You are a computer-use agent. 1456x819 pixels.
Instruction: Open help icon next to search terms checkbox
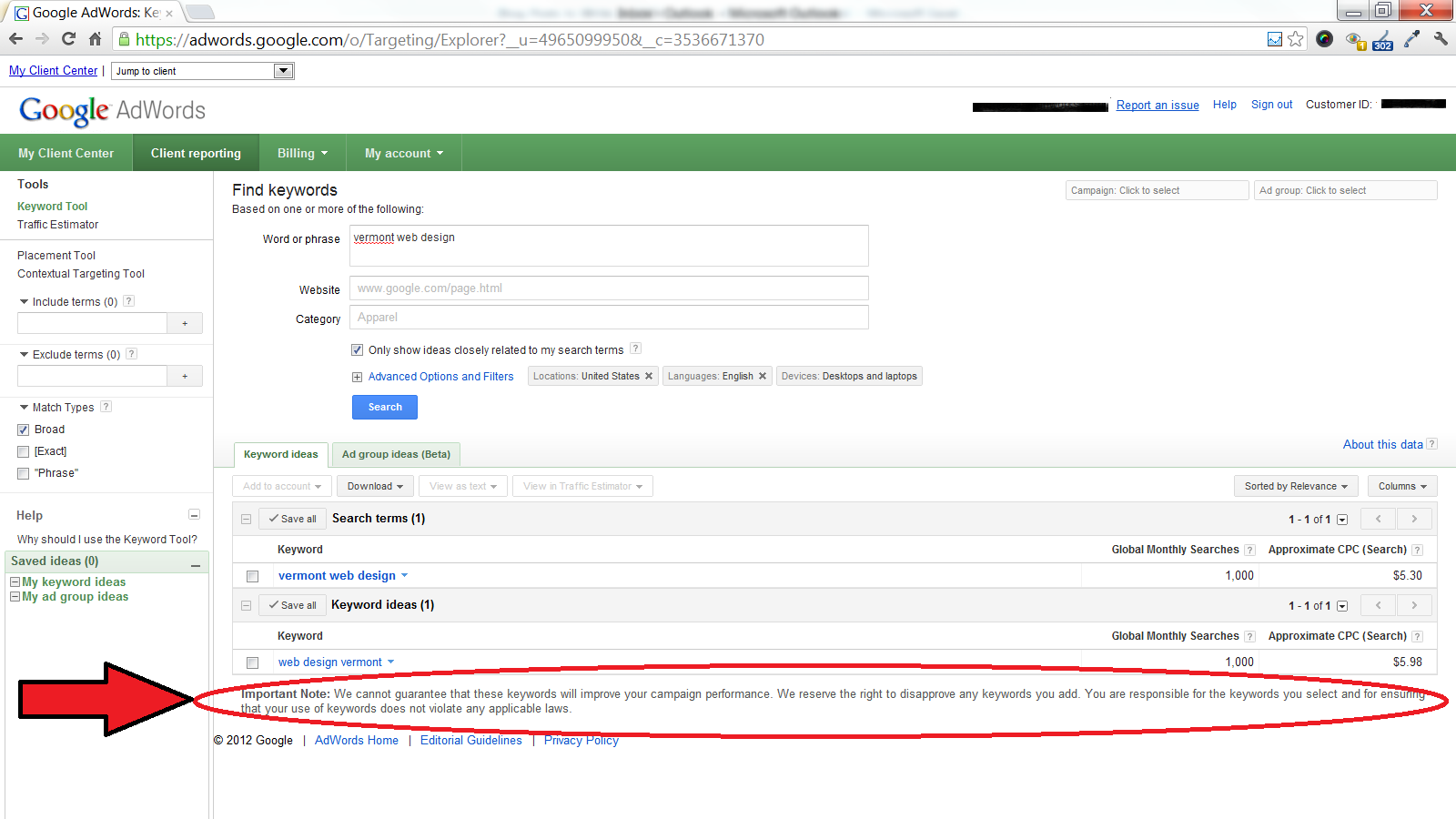(636, 349)
